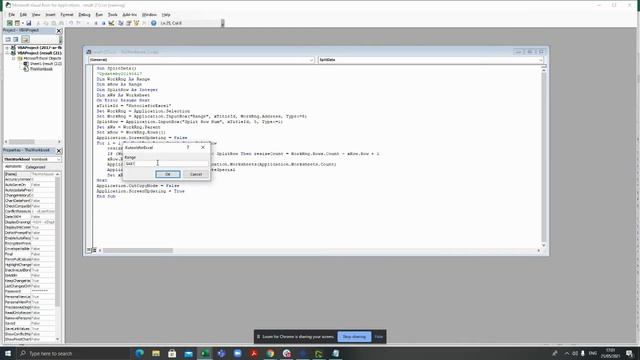Collapse the second VBAProject tree node
Viewport: 640px width, 360px height.
[x=7, y=53]
